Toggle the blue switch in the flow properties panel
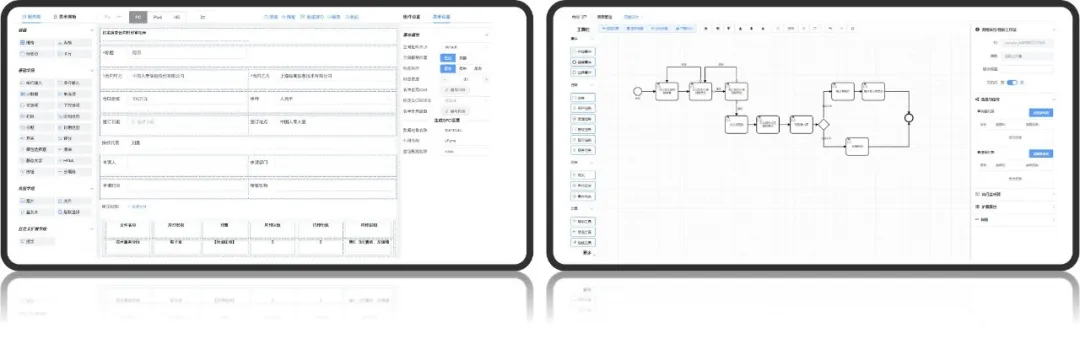Viewport: 1080px width, 360px height. coord(1012,83)
